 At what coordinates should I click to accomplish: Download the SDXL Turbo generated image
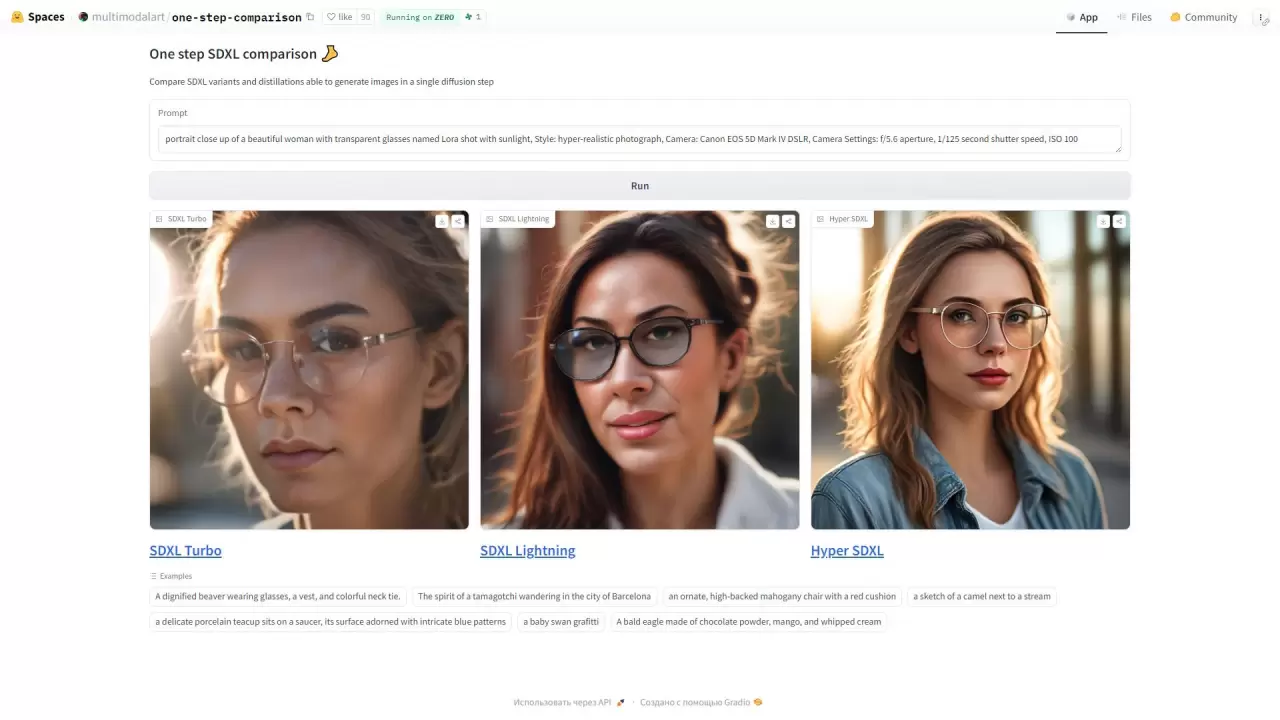442,221
